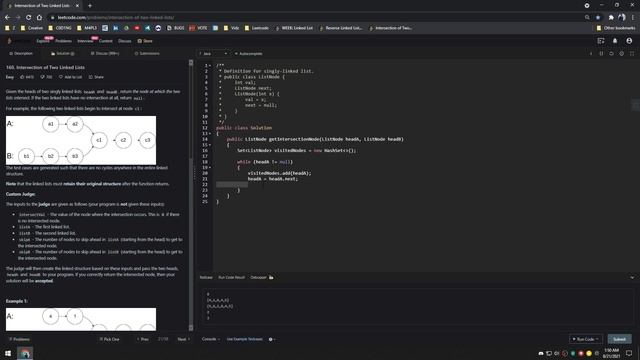Viewport: 640px width, 360px height.
Task: Open the VOTE bookmark
Action: (x=198, y=28)
